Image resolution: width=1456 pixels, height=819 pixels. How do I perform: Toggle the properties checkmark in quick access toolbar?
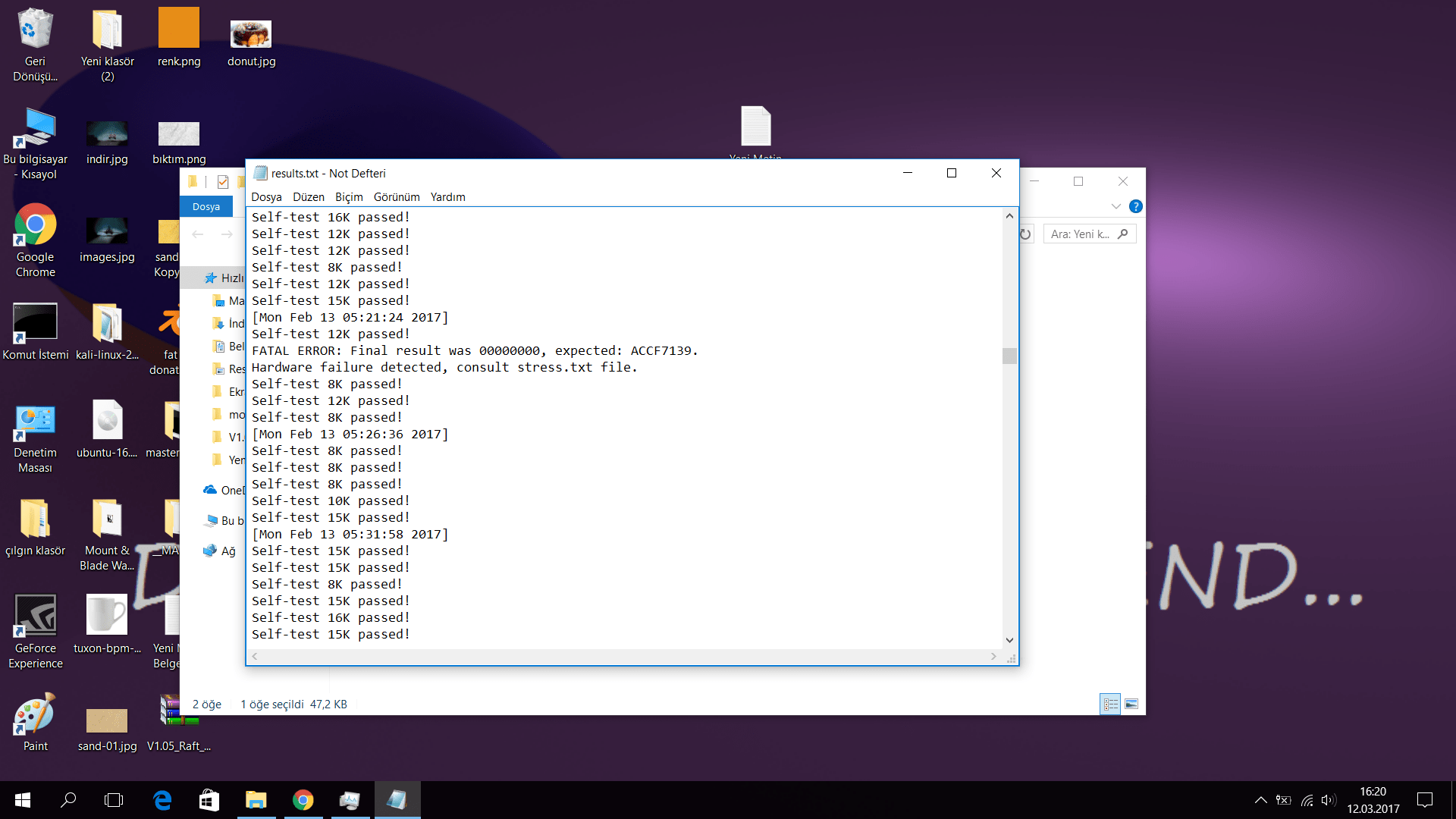pyautogui.click(x=223, y=182)
